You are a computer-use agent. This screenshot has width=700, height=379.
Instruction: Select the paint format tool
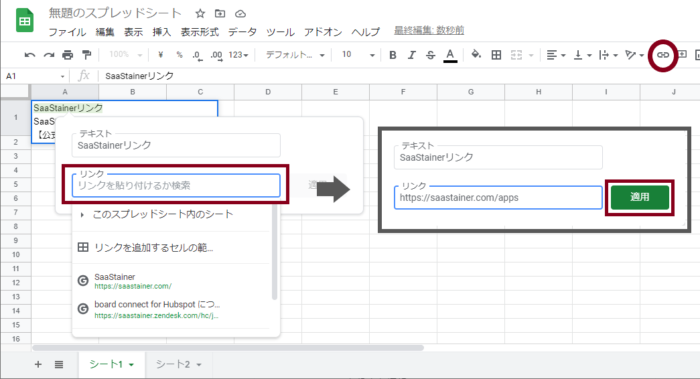87,55
